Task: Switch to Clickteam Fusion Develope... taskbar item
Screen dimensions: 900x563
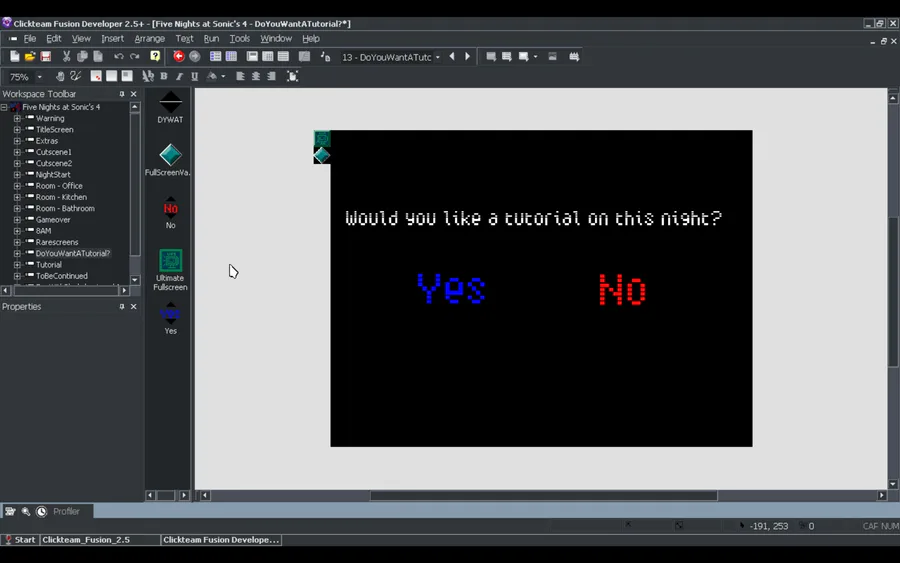Action: (x=221, y=540)
